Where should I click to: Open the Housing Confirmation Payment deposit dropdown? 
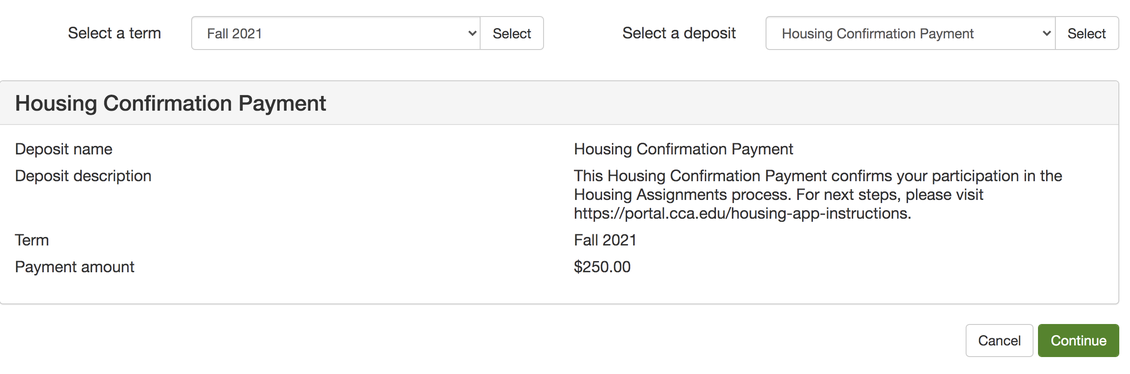(910, 33)
